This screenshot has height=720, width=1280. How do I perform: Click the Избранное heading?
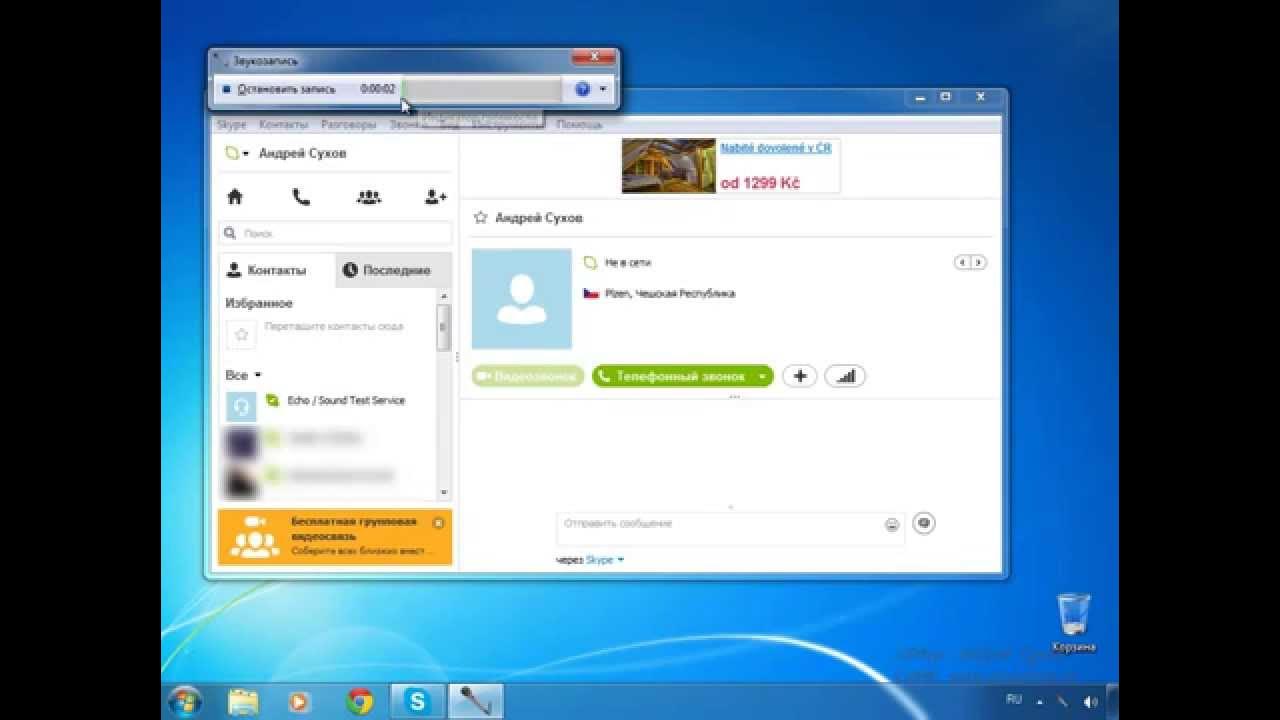coord(259,303)
